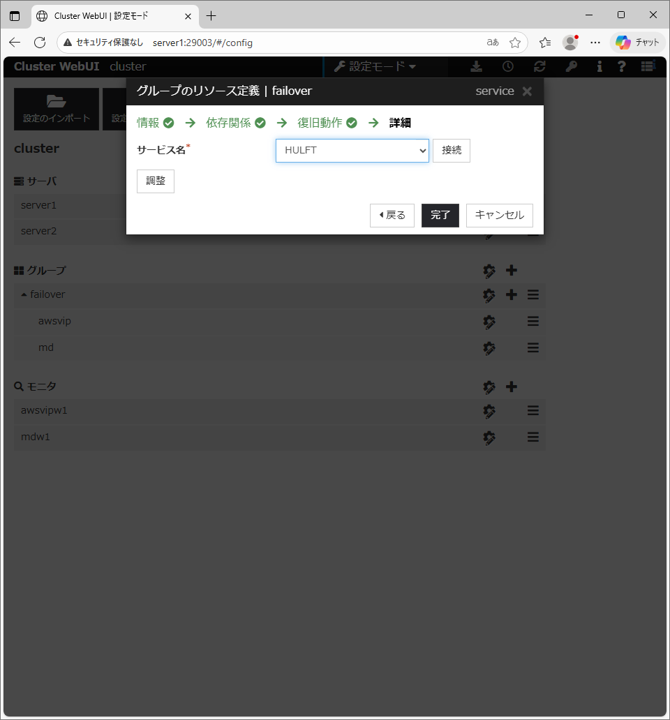The height and width of the screenshot is (720, 670).
Task: Click the browser page refresh icon
Action: 40,43
